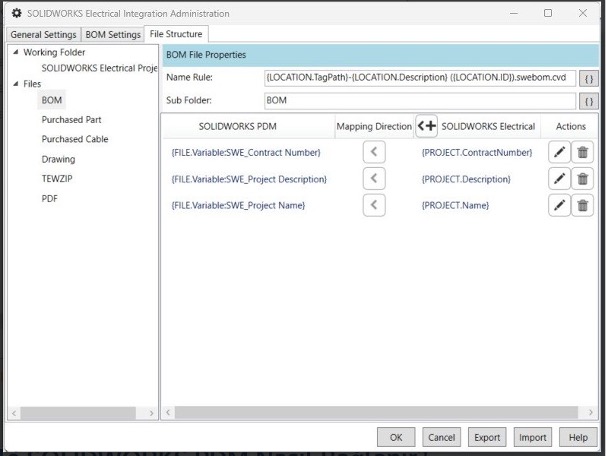The image size is (606, 456).
Task: Select TEWZIP file type
Action: point(57,179)
